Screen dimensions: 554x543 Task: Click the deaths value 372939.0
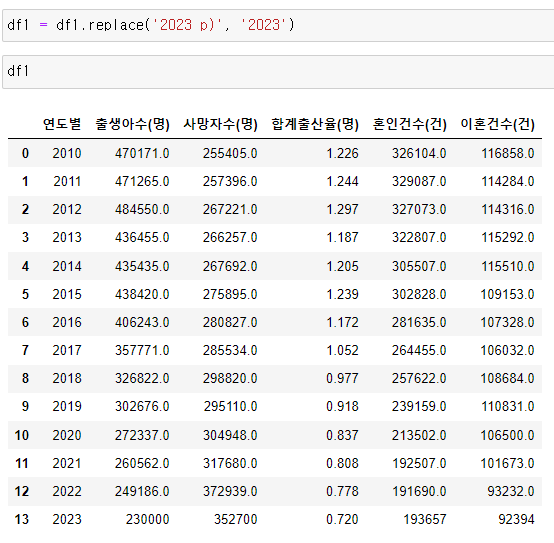click(x=230, y=491)
